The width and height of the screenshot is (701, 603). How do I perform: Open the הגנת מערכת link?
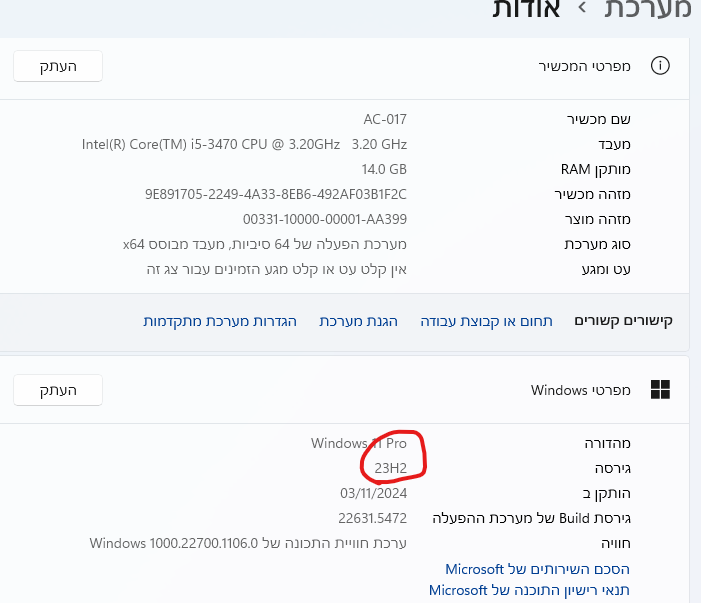click(x=359, y=321)
